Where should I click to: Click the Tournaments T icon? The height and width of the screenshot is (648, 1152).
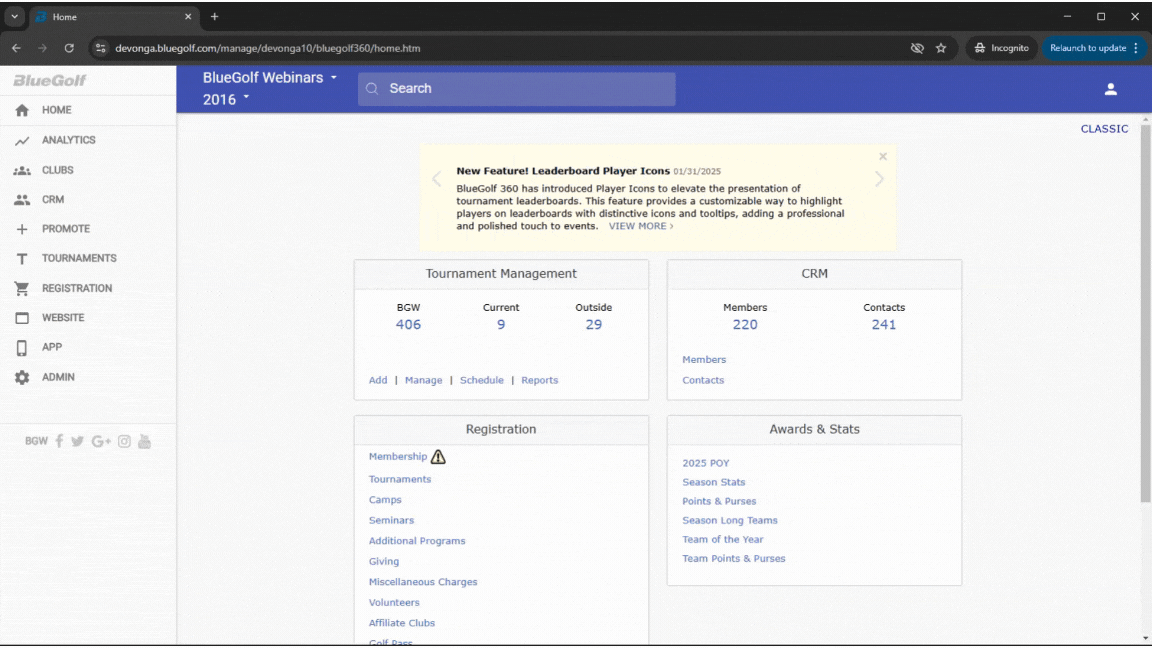tap(22, 259)
